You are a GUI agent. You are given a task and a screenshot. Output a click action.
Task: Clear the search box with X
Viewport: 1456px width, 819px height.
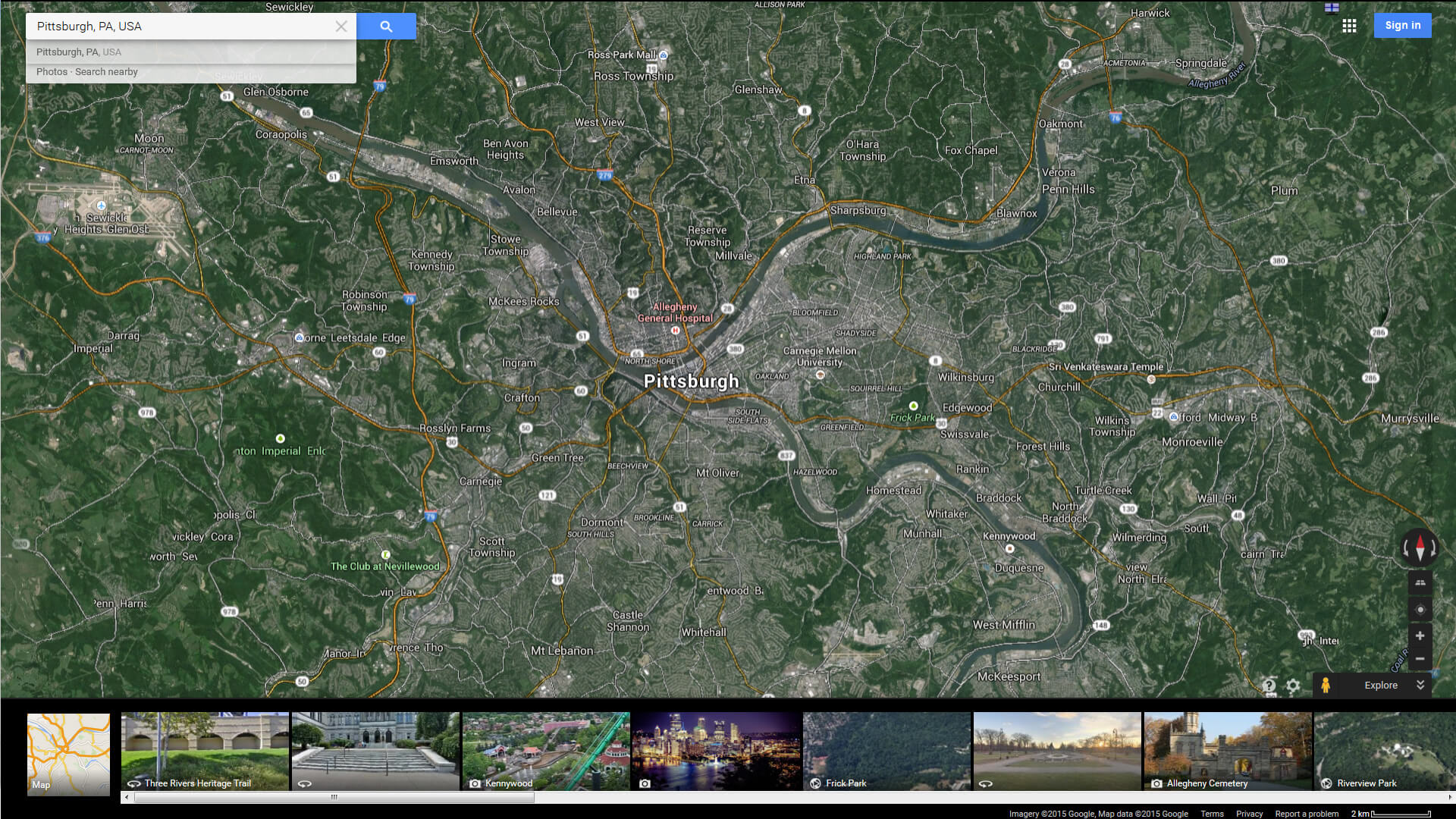341,27
